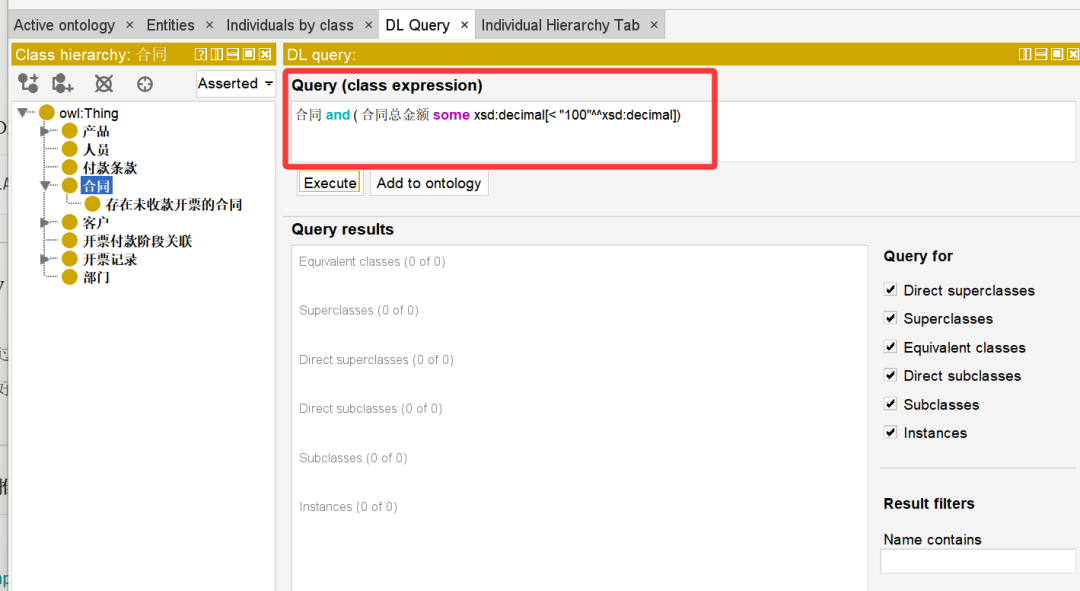Close the Entities tab
1080x591 pixels.
pos(209,25)
